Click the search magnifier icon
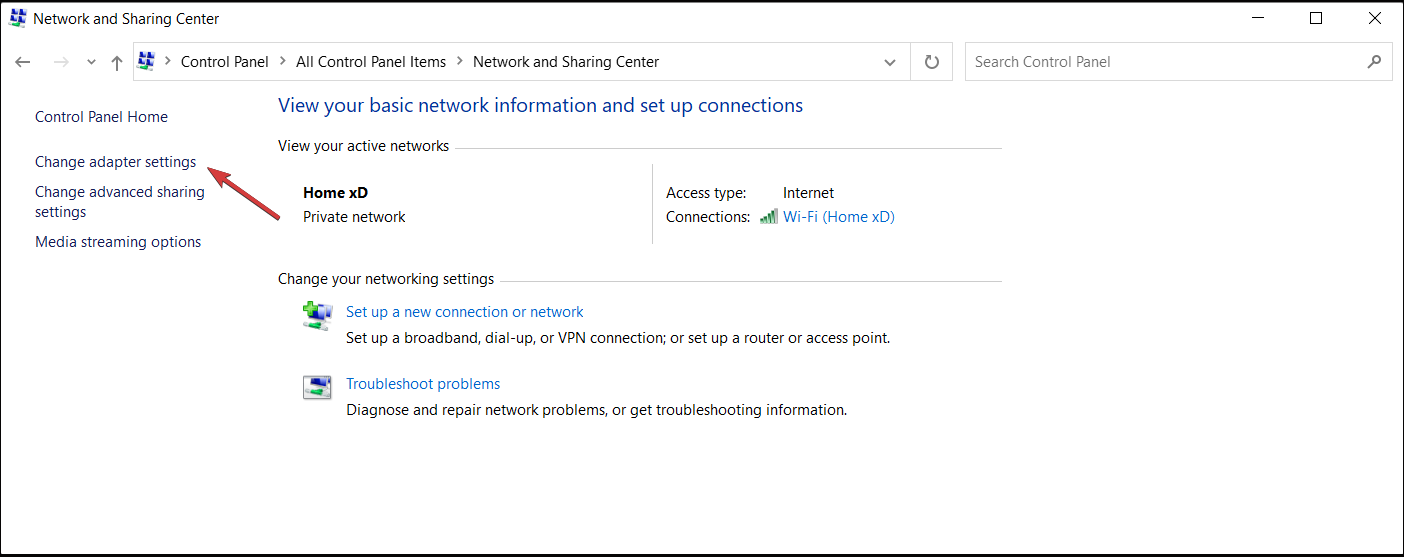The height and width of the screenshot is (557, 1404). pos(1374,61)
